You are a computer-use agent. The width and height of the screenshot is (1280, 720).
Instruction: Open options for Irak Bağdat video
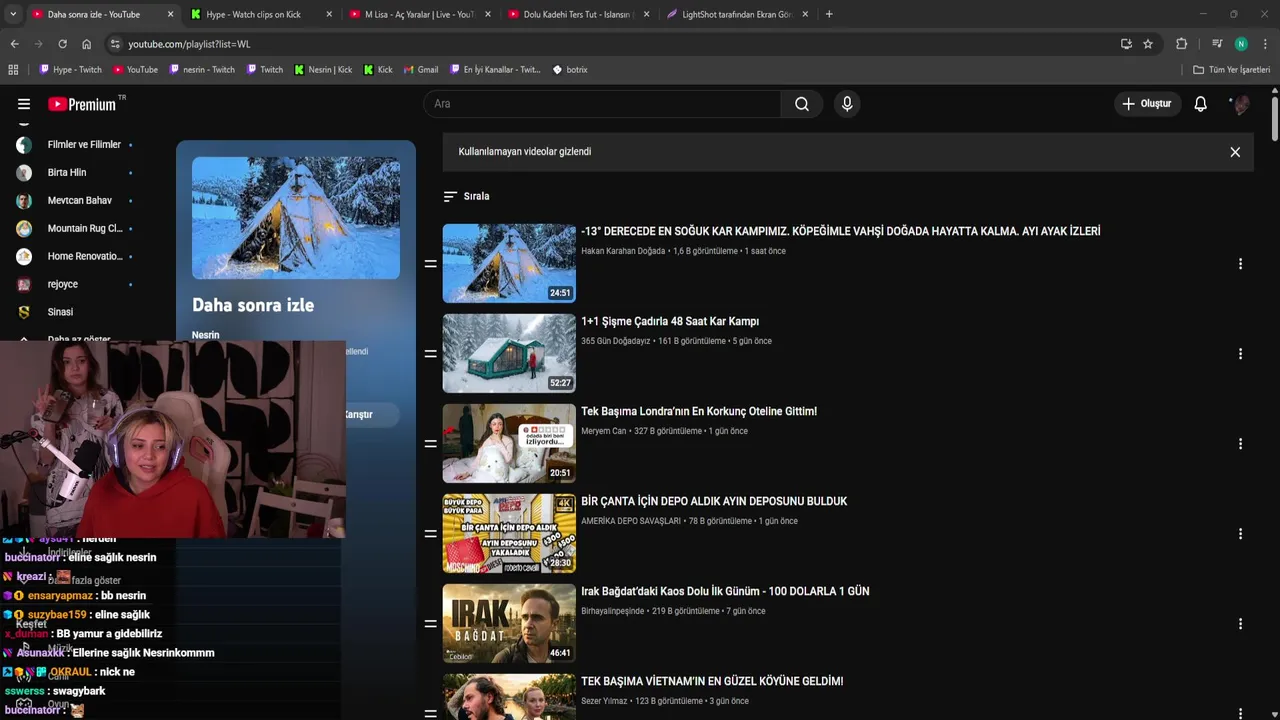pos(1240,624)
